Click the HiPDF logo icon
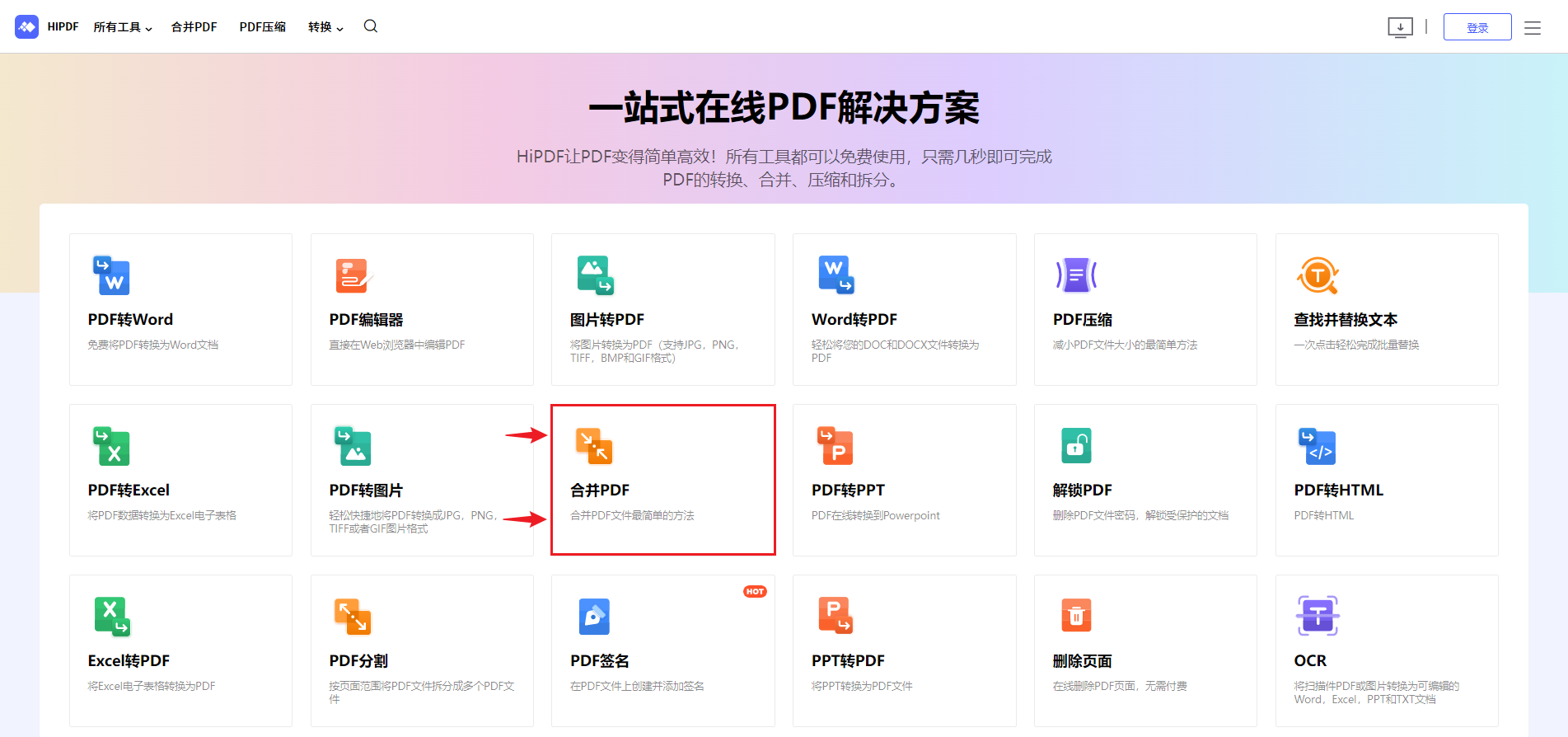This screenshot has width=1568, height=737. [26, 27]
